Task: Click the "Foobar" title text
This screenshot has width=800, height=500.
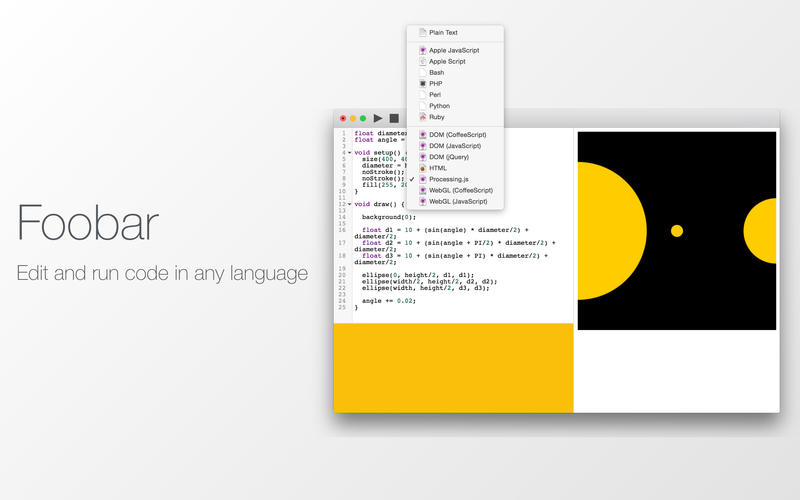Action: (x=88, y=222)
